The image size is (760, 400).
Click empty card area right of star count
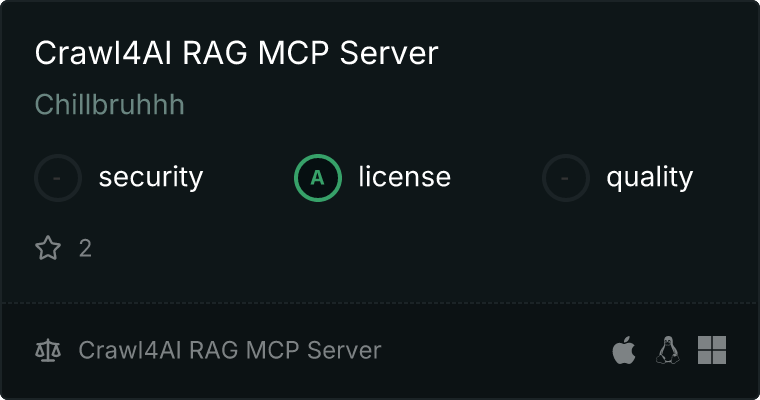coord(412,249)
